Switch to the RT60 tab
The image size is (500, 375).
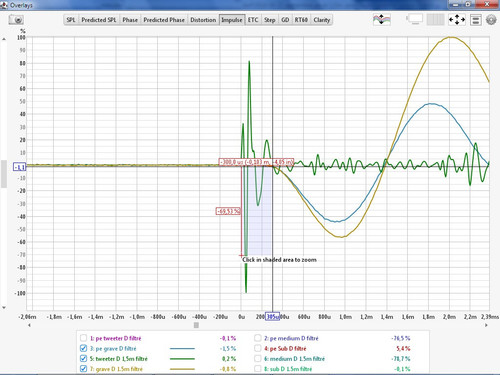301,20
